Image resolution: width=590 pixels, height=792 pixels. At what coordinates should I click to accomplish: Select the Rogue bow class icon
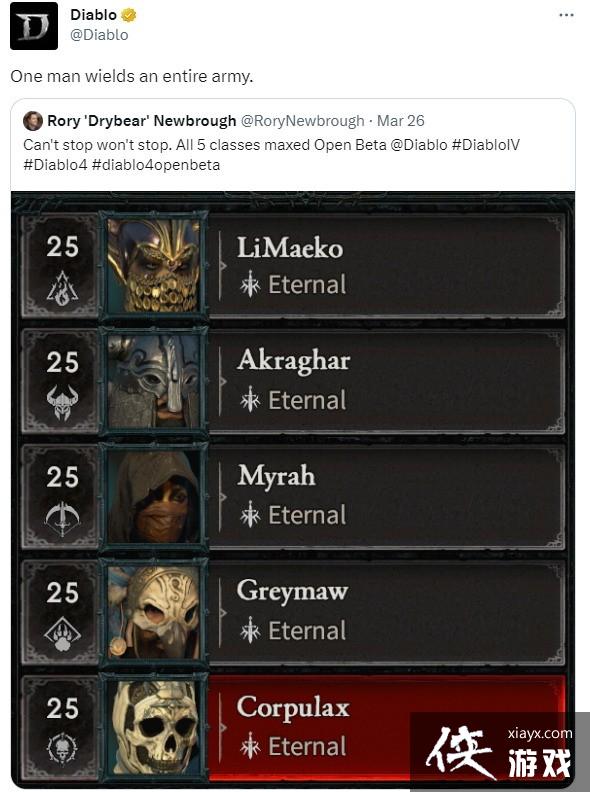[x=62, y=519]
